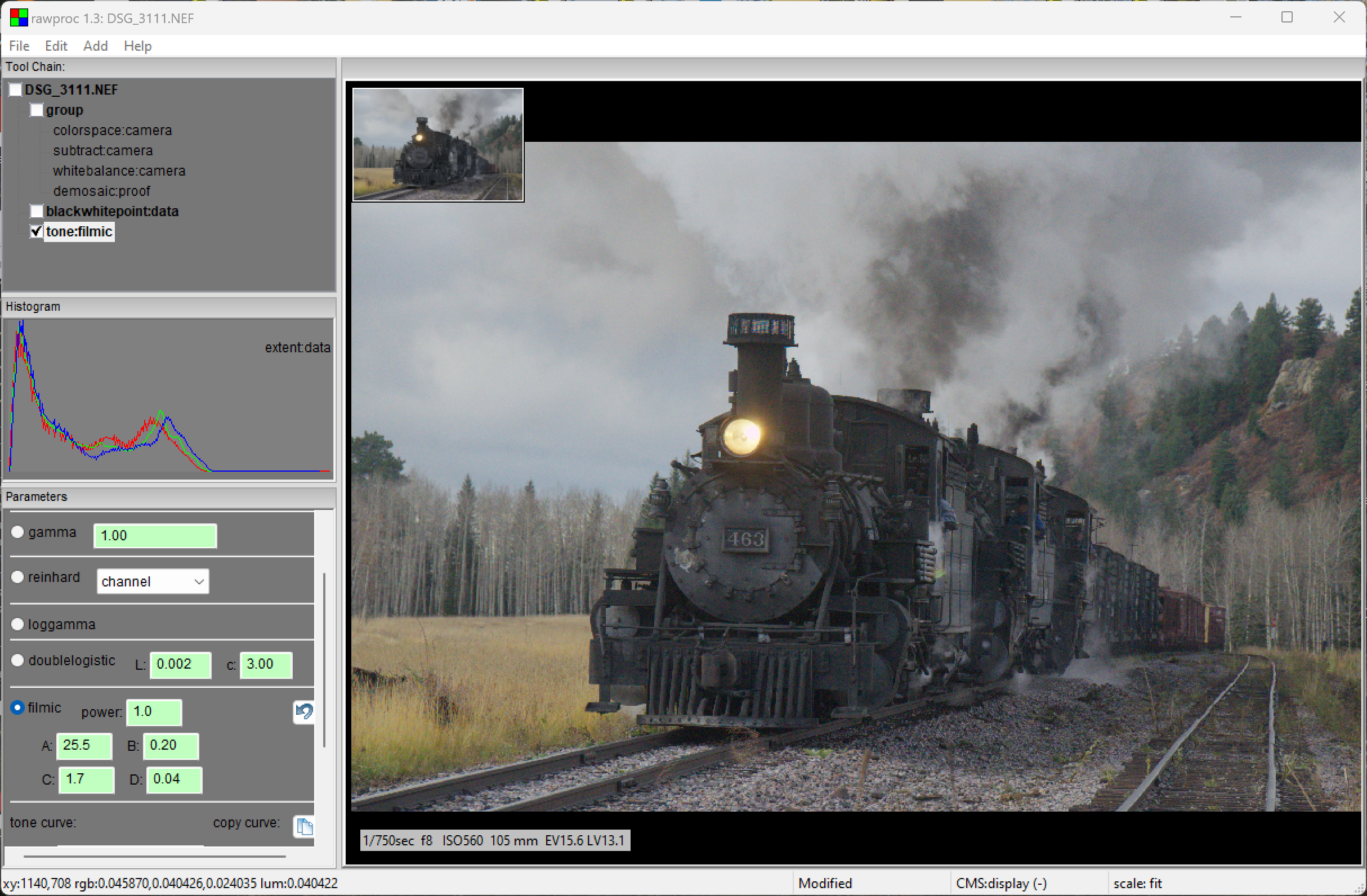Open the Add menu
The height and width of the screenshot is (896, 1367).
(95, 46)
